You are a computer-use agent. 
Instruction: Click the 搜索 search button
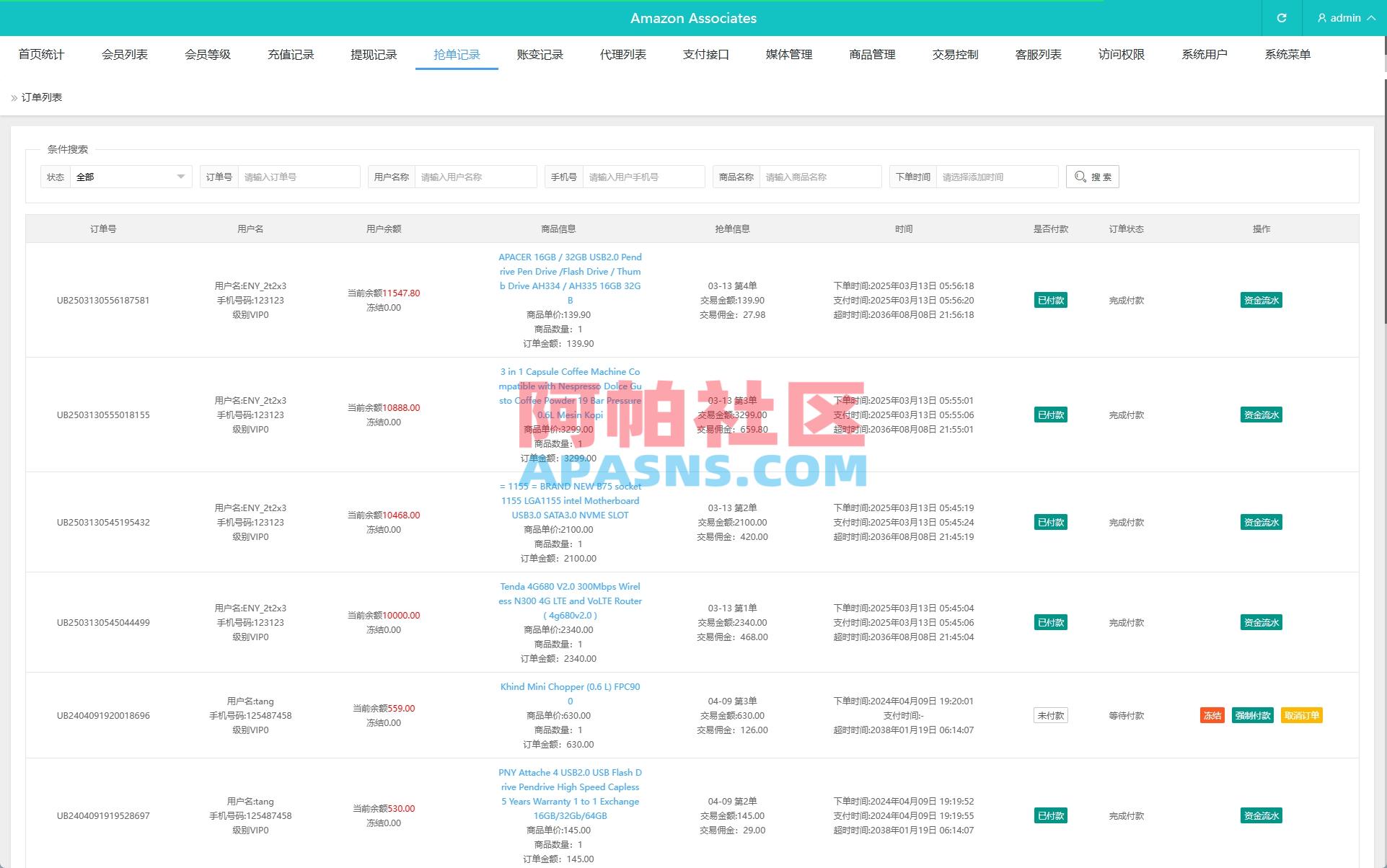(1092, 176)
